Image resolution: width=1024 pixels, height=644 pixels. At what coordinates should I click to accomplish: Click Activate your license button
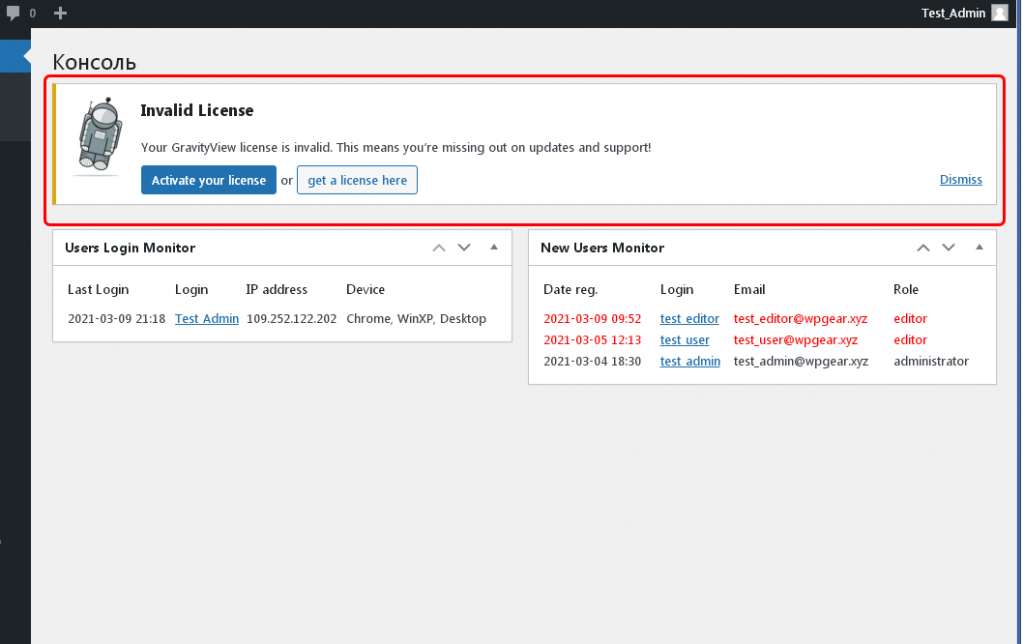208,180
